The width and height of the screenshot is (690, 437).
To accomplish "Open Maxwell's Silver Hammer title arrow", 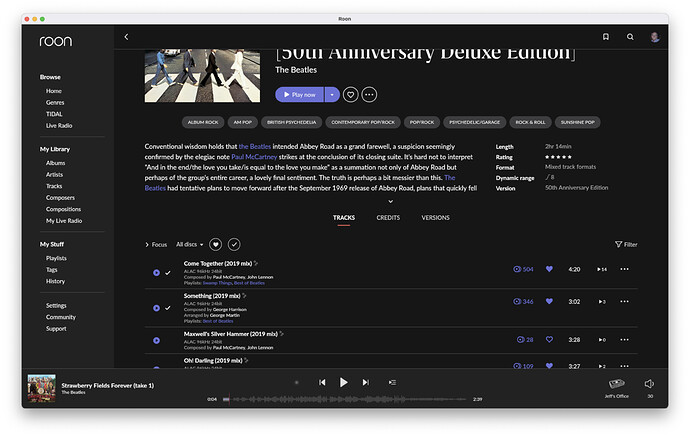I will (x=282, y=334).
